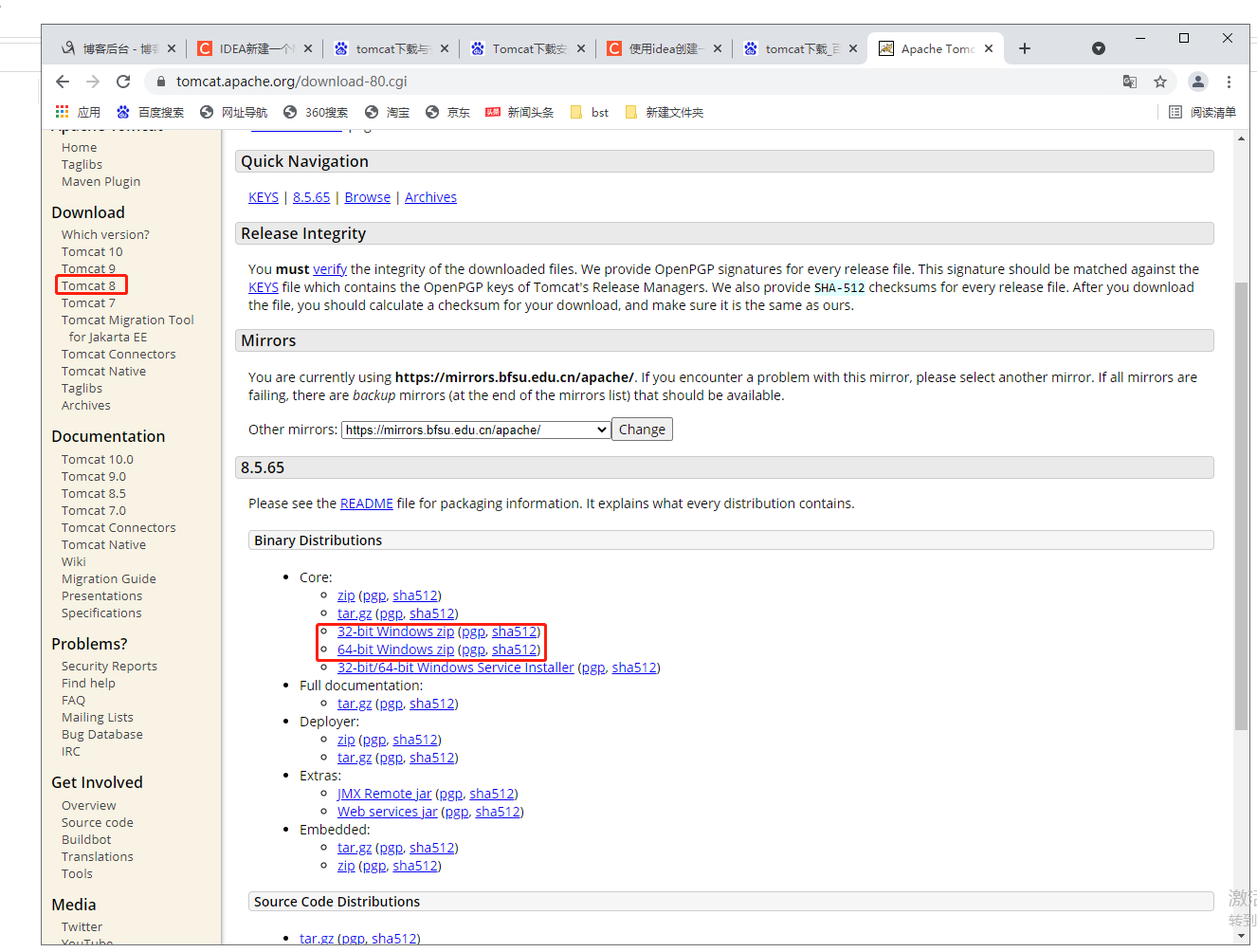Click the Change mirror button
This screenshot has width=1257, height=952.
[x=642, y=430]
